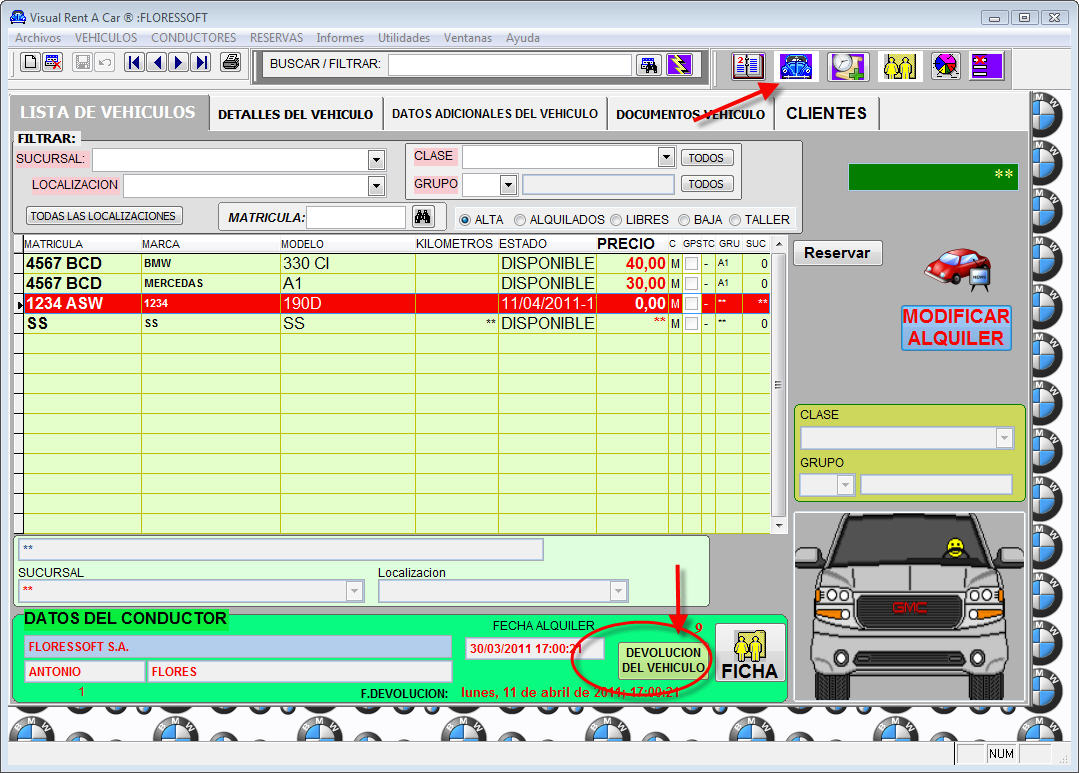Switch to DETALLES DEL VEHICULO tab

click(295, 114)
